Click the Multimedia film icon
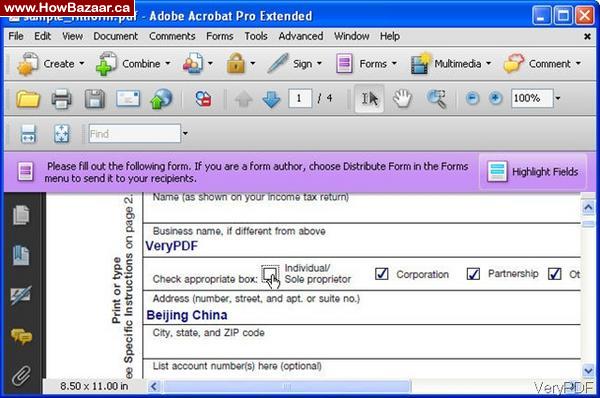This screenshot has width=600, height=398. 421,64
